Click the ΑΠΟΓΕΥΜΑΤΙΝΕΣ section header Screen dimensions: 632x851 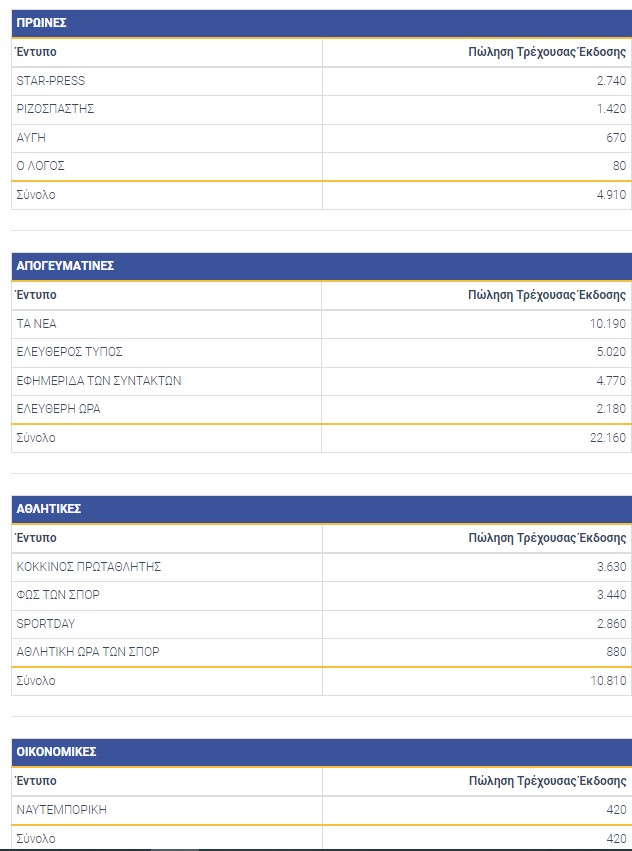tap(65, 266)
